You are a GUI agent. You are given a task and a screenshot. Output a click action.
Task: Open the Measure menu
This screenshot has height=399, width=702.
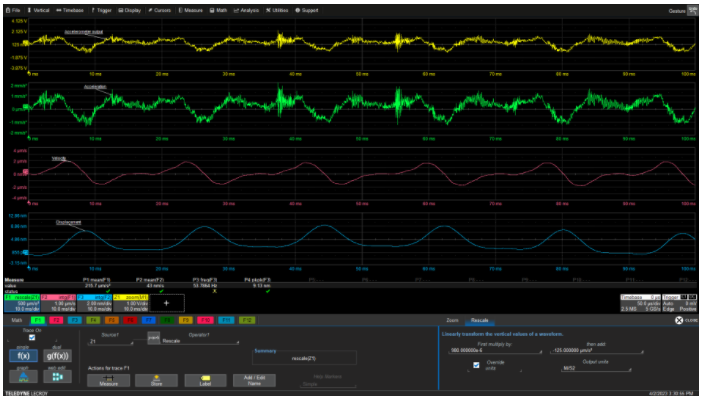click(x=190, y=10)
